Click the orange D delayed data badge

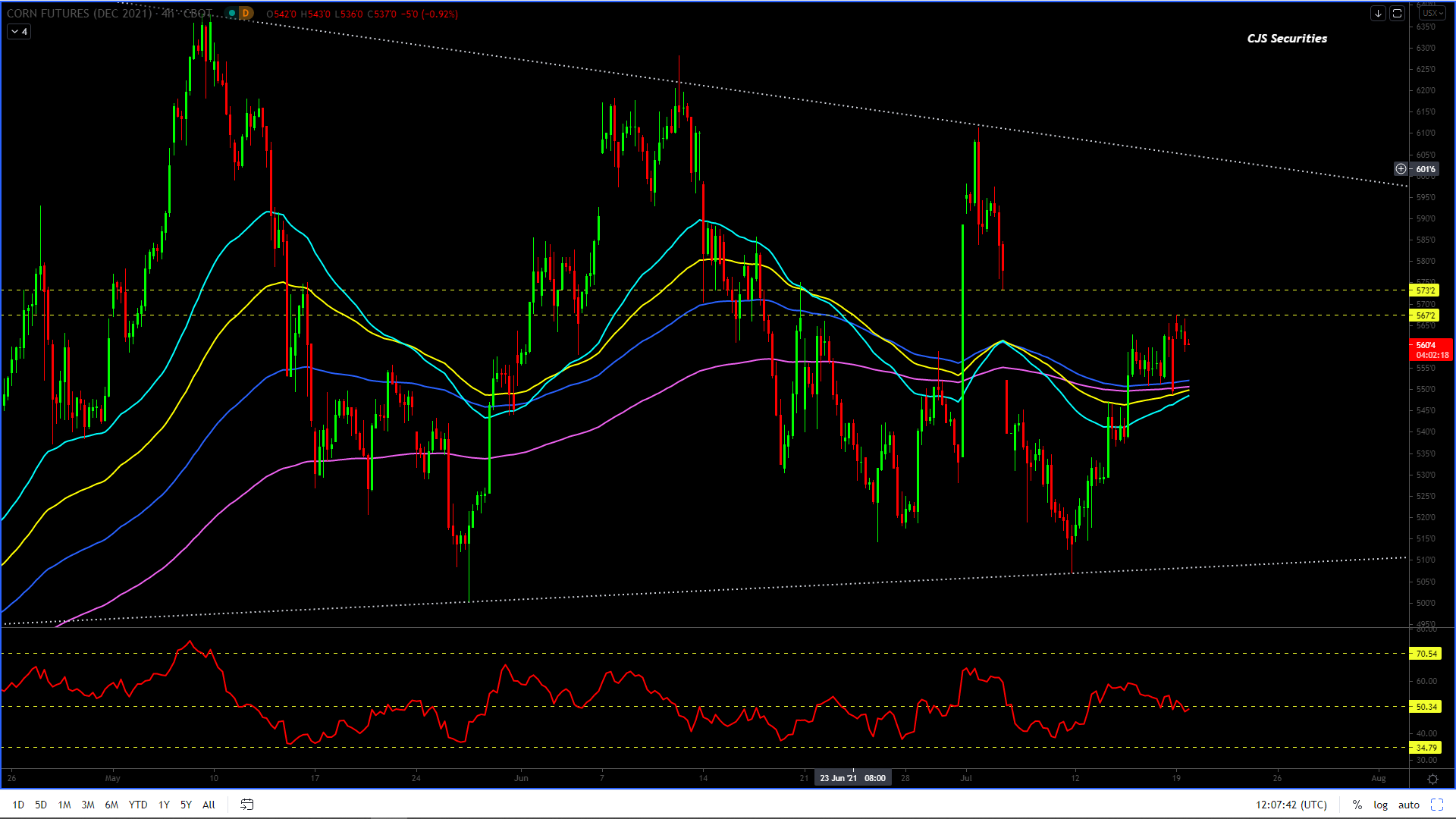click(246, 14)
